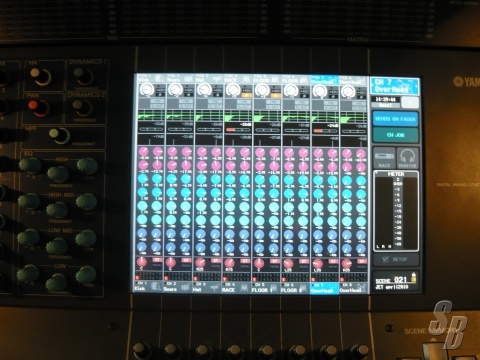Viewport: 480px width, 360px height.
Task: Tap the RACK tom channel icon at bottom
Action: (x=244, y=287)
